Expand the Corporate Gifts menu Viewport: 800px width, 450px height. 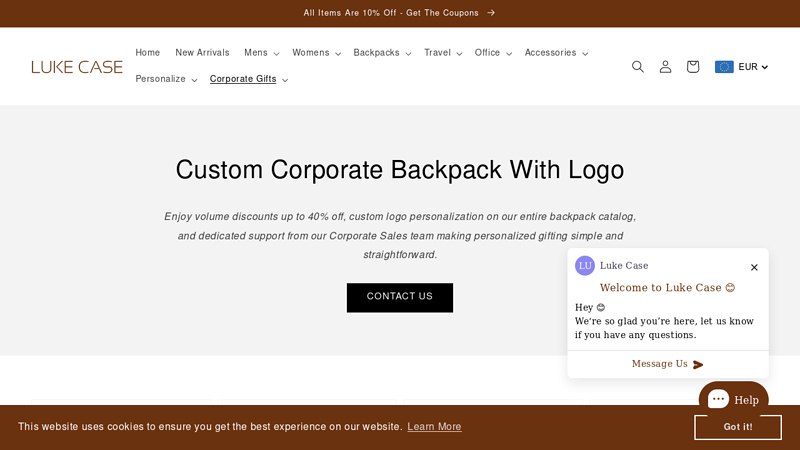[x=249, y=79]
